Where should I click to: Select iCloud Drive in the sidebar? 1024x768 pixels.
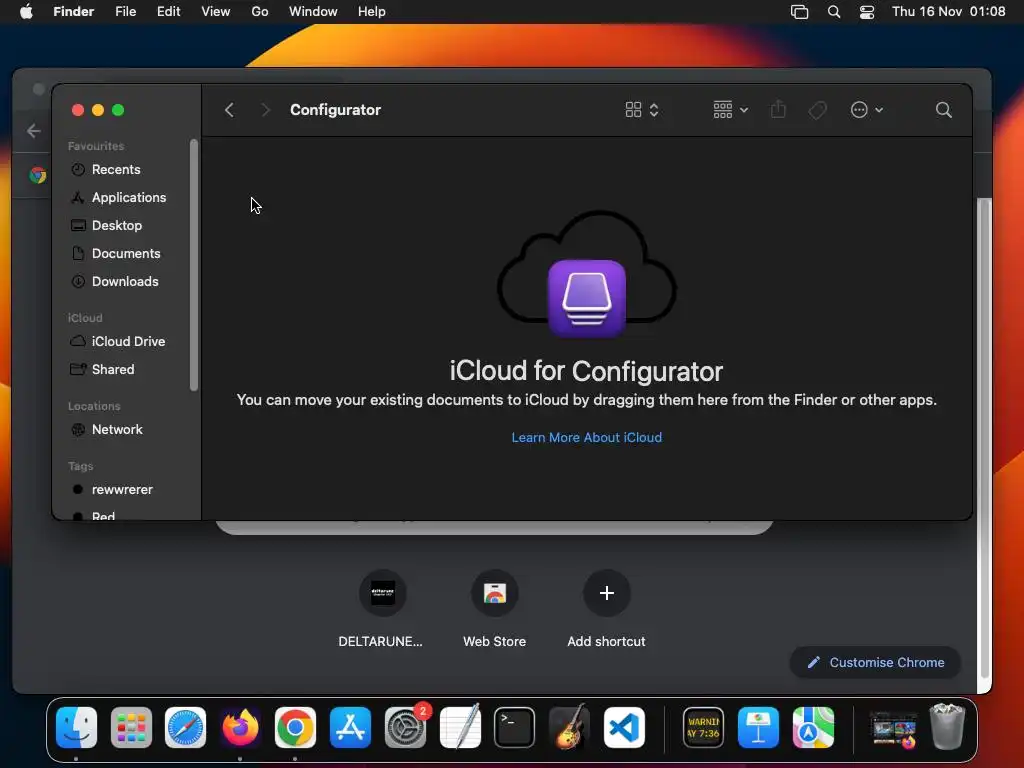[118, 342]
